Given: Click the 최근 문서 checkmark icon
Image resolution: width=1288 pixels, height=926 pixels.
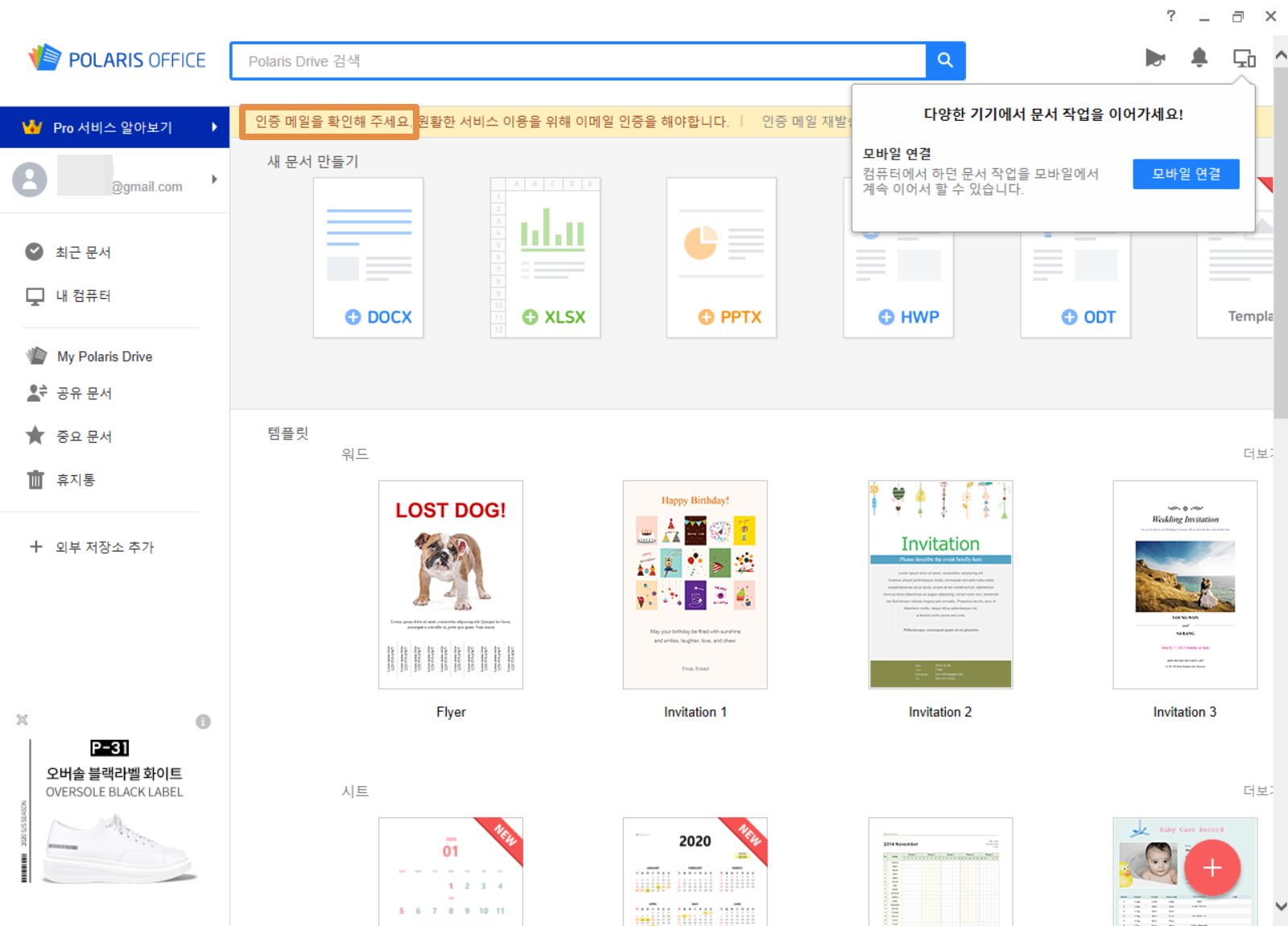Looking at the screenshot, I should 35,252.
